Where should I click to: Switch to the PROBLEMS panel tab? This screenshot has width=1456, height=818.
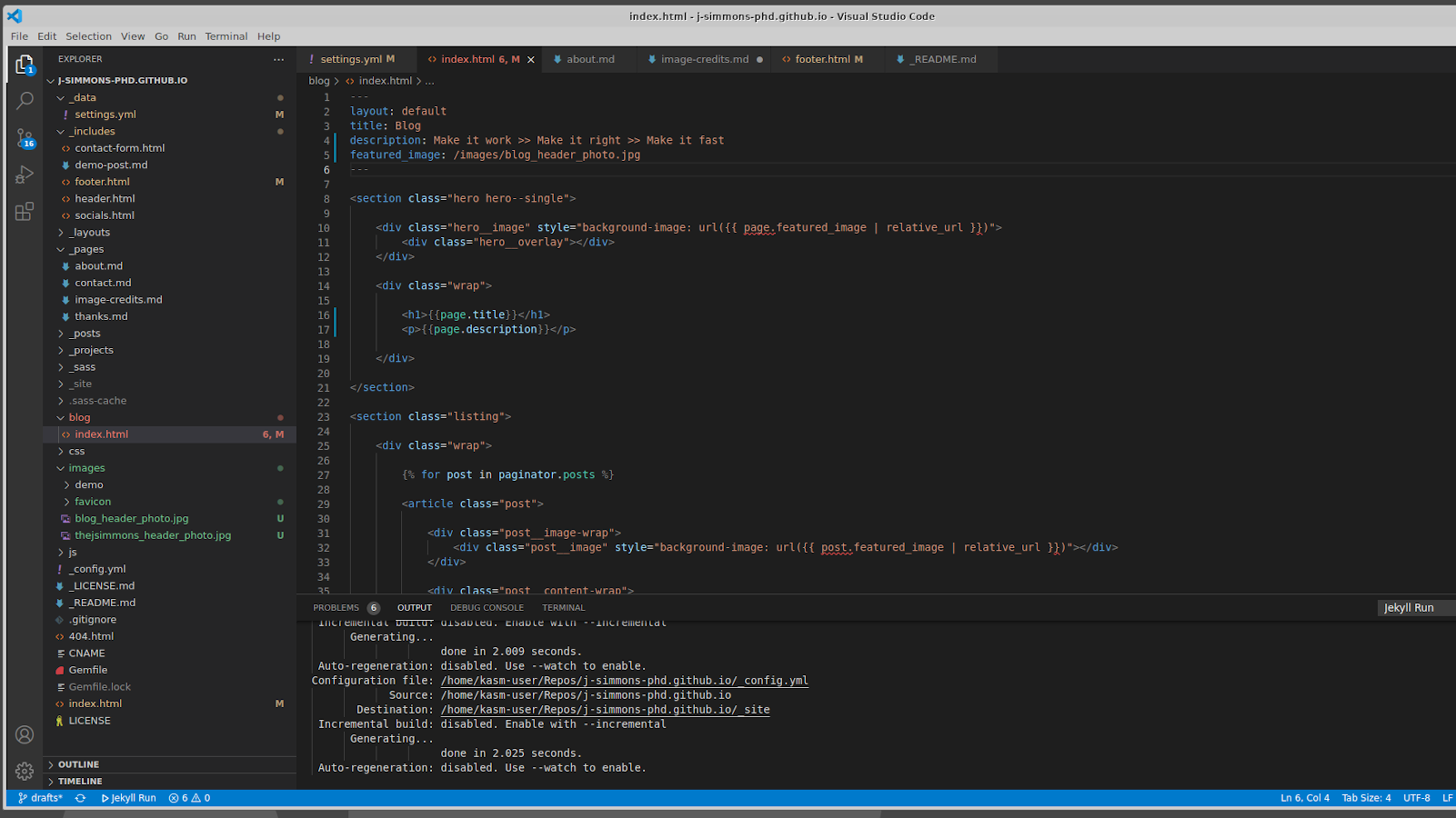tap(336, 608)
